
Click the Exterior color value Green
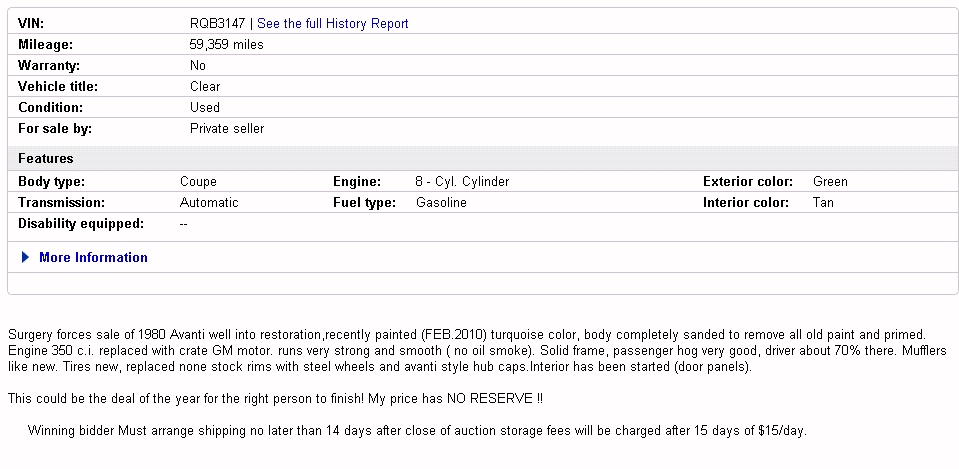pyautogui.click(x=830, y=181)
